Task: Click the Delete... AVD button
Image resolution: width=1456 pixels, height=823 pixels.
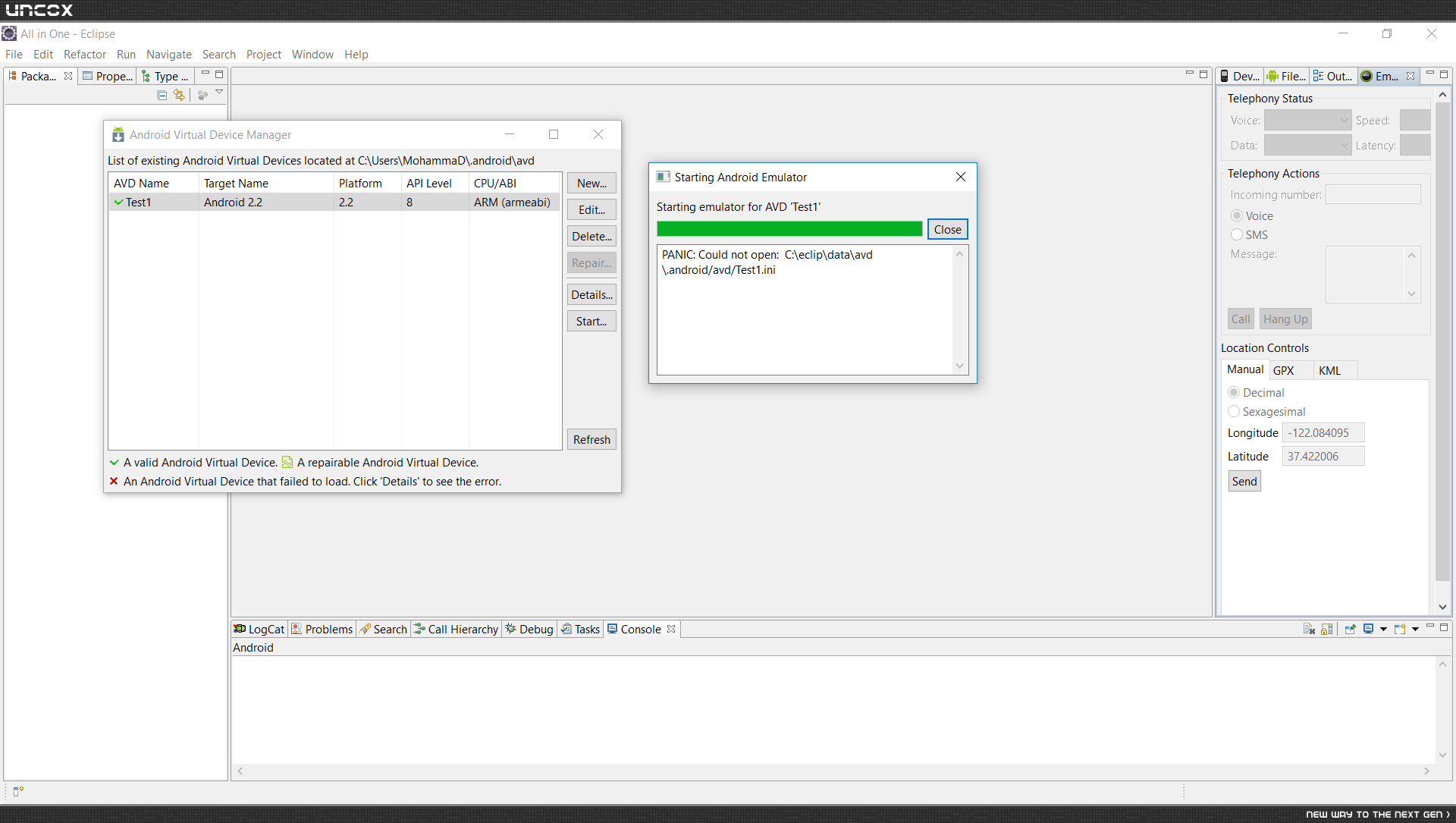Action: (591, 236)
